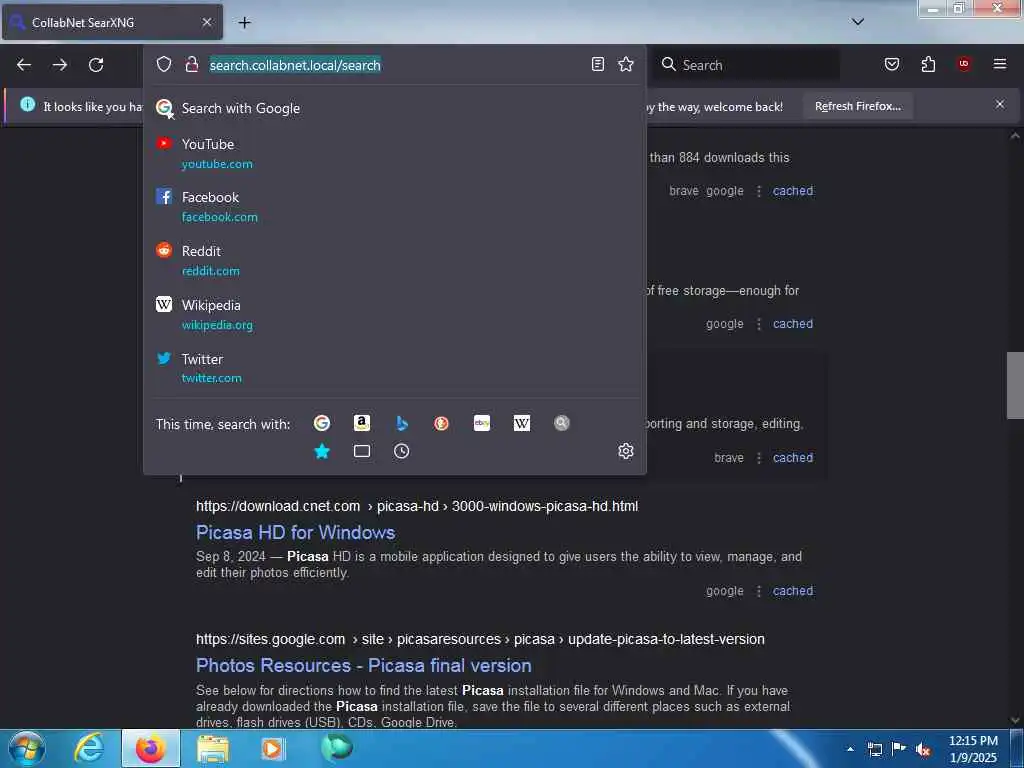The width and height of the screenshot is (1024, 768).
Task: Click the Refresh Firefox button
Action: coord(857,106)
